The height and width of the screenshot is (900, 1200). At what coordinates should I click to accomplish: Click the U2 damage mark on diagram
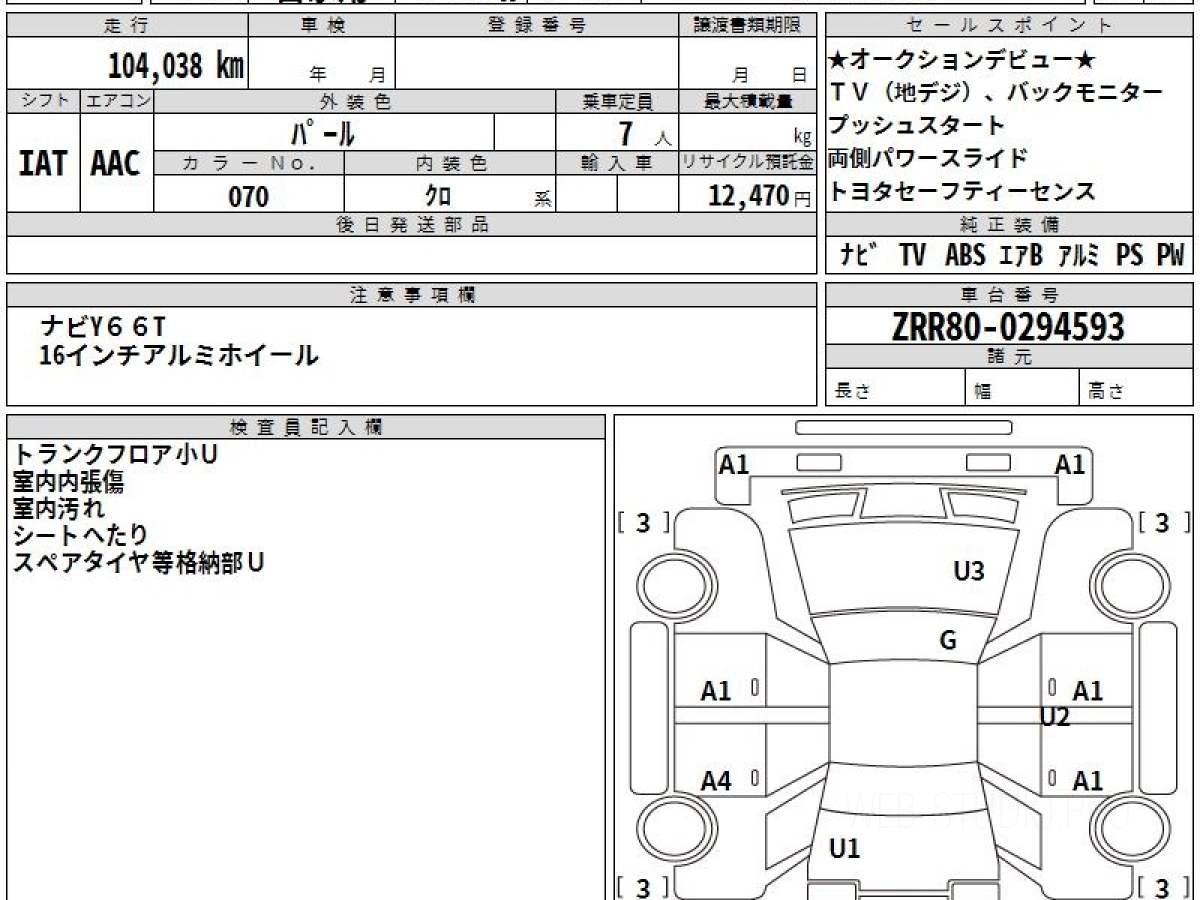pyautogui.click(x=1055, y=716)
